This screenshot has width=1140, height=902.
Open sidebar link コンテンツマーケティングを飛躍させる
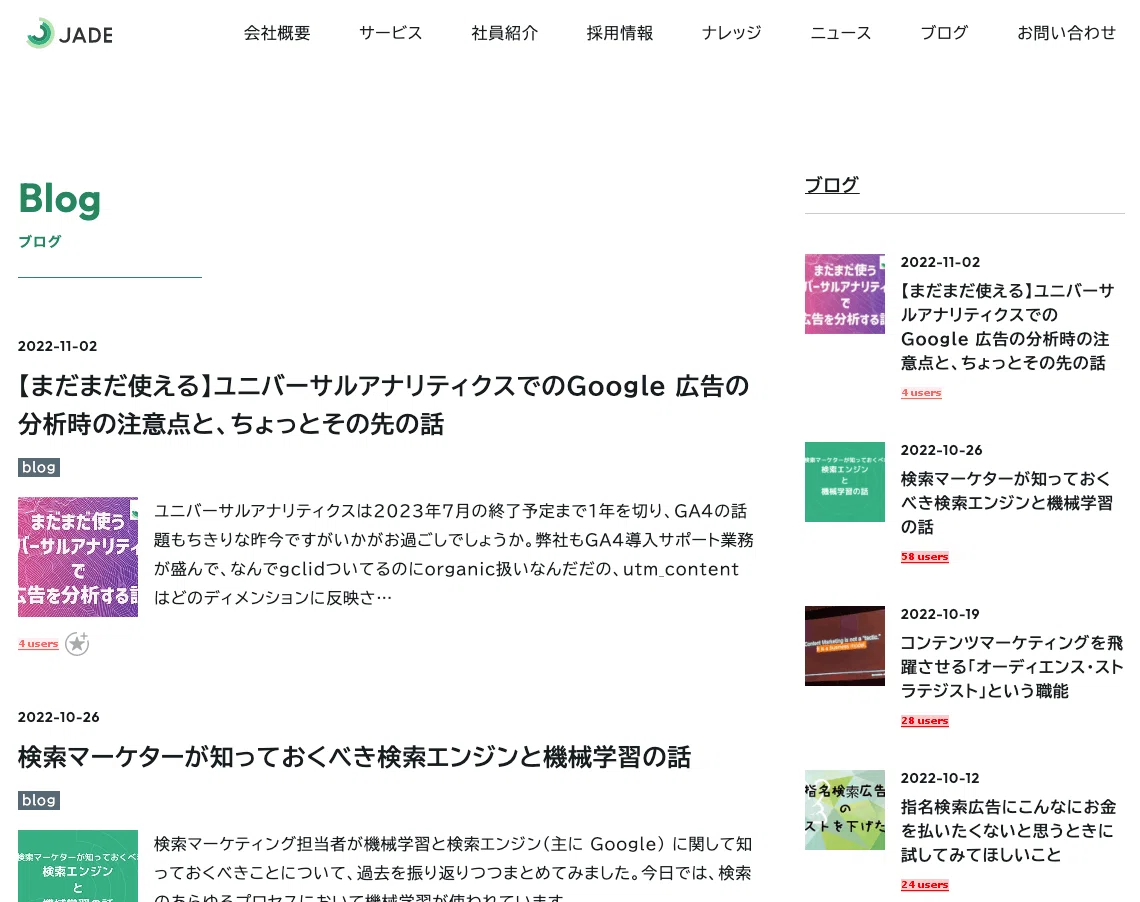tap(1012, 667)
